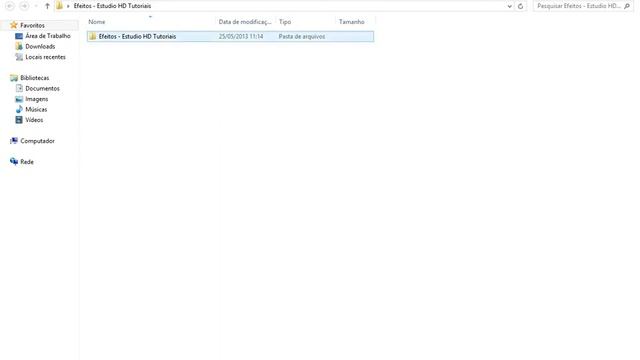
Task: Refresh the current folder view
Action: point(520,6)
